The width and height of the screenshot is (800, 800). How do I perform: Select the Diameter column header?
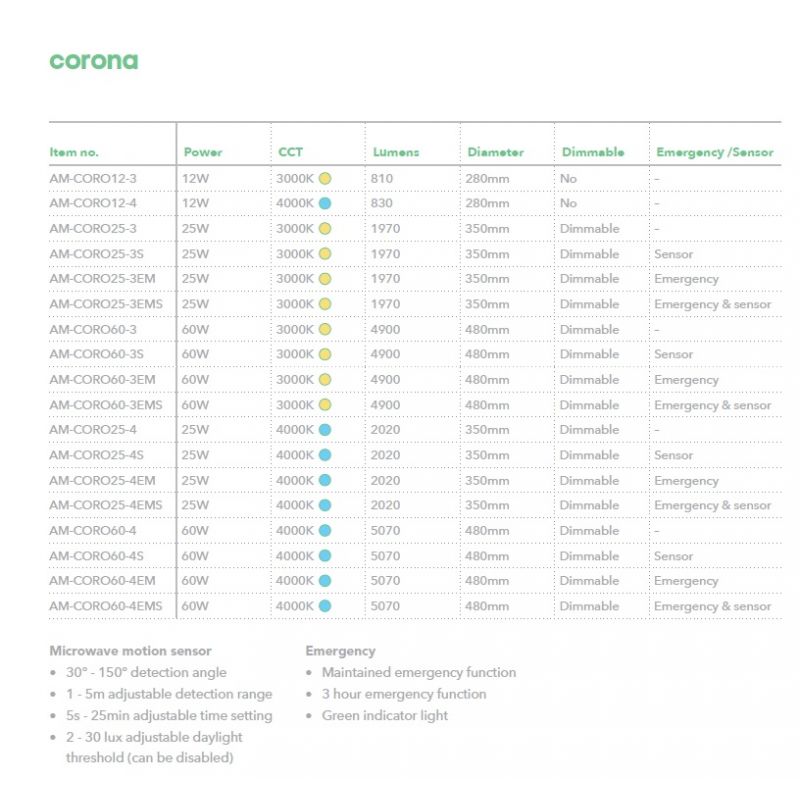point(495,152)
